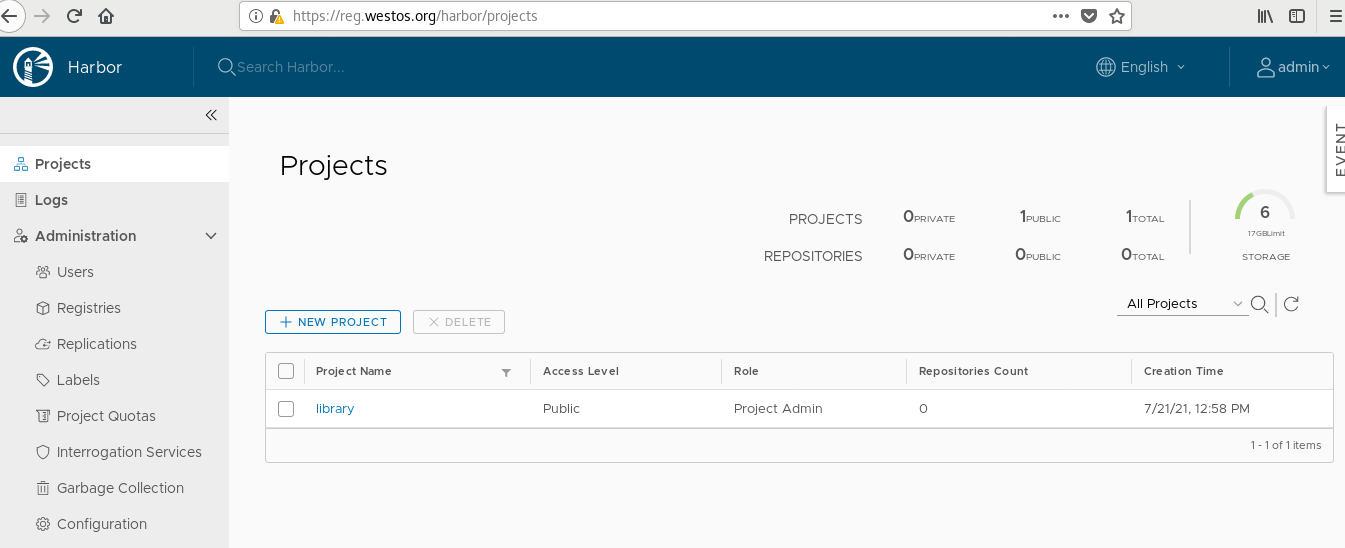
Task: Save page to Pocket
Action: [1089, 16]
